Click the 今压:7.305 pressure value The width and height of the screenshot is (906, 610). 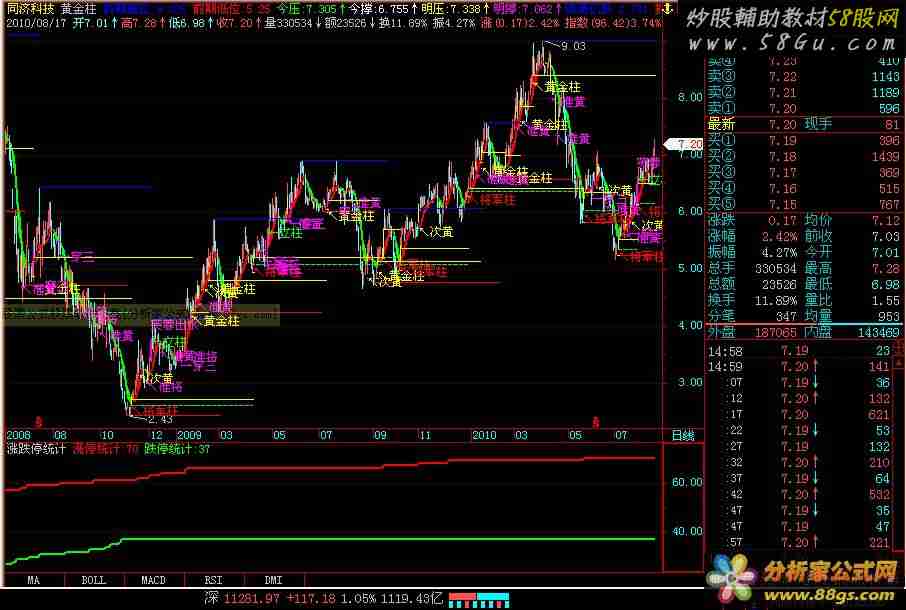311,9
